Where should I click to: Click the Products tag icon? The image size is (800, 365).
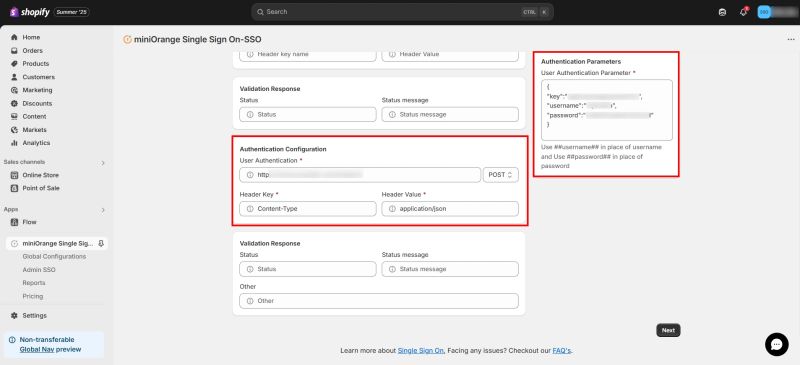[x=14, y=64]
